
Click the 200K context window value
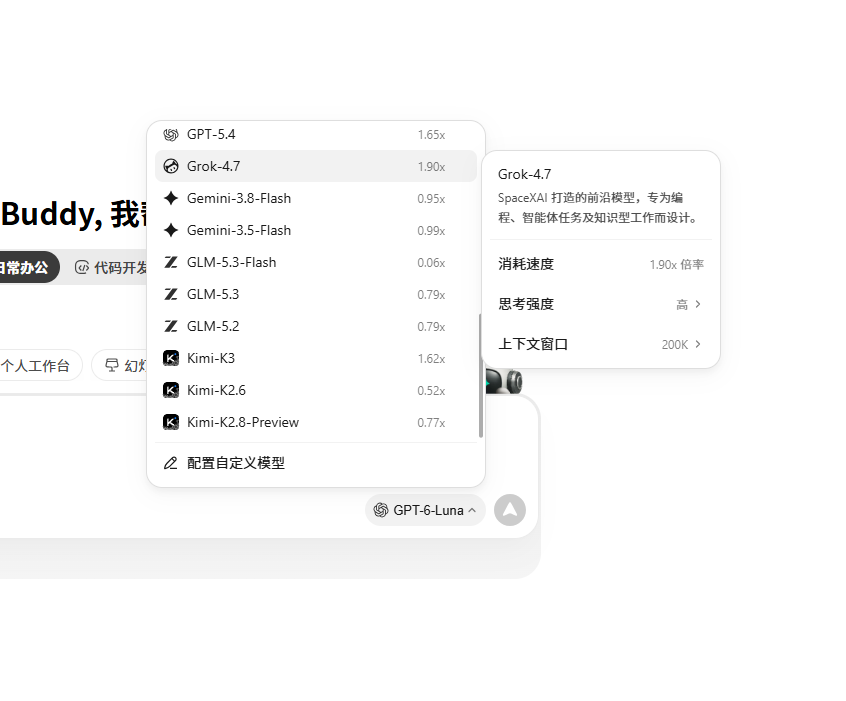point(674,344)
